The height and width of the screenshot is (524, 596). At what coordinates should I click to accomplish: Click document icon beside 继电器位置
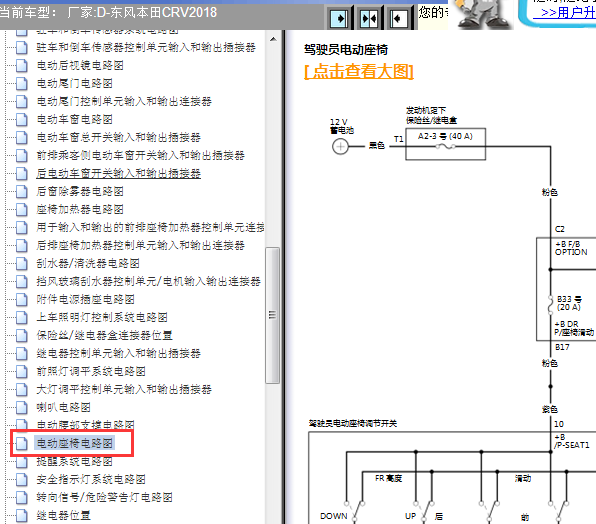(22, 515)
